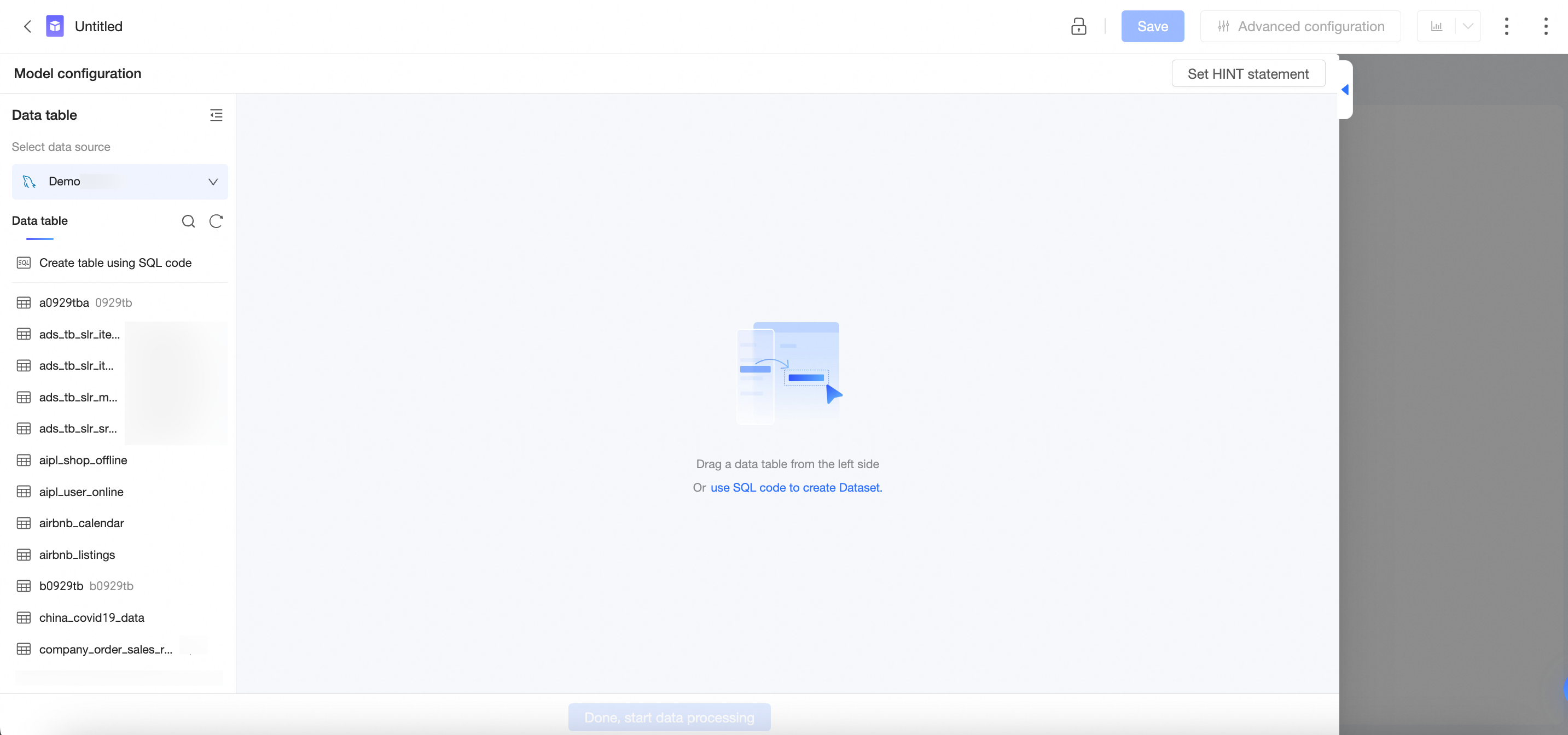The image size is (1568, 735).
Task: Click the lock icon near Save
Action: pyautogui.click(x=1078, y=26)
